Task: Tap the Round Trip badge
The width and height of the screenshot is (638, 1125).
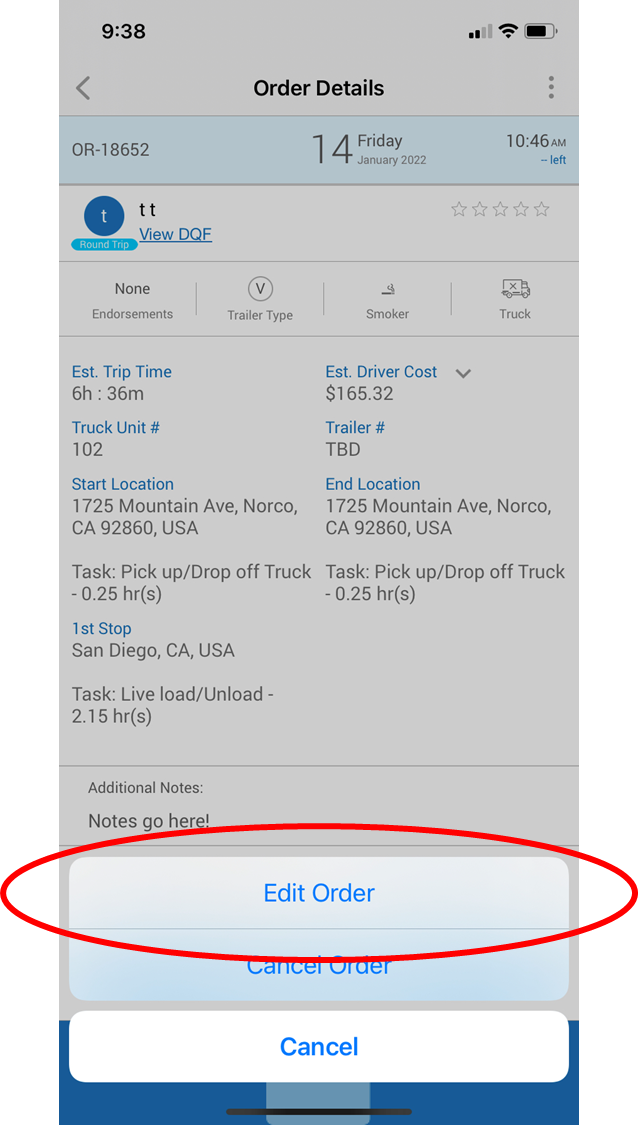Action: [x=104, y=245]
